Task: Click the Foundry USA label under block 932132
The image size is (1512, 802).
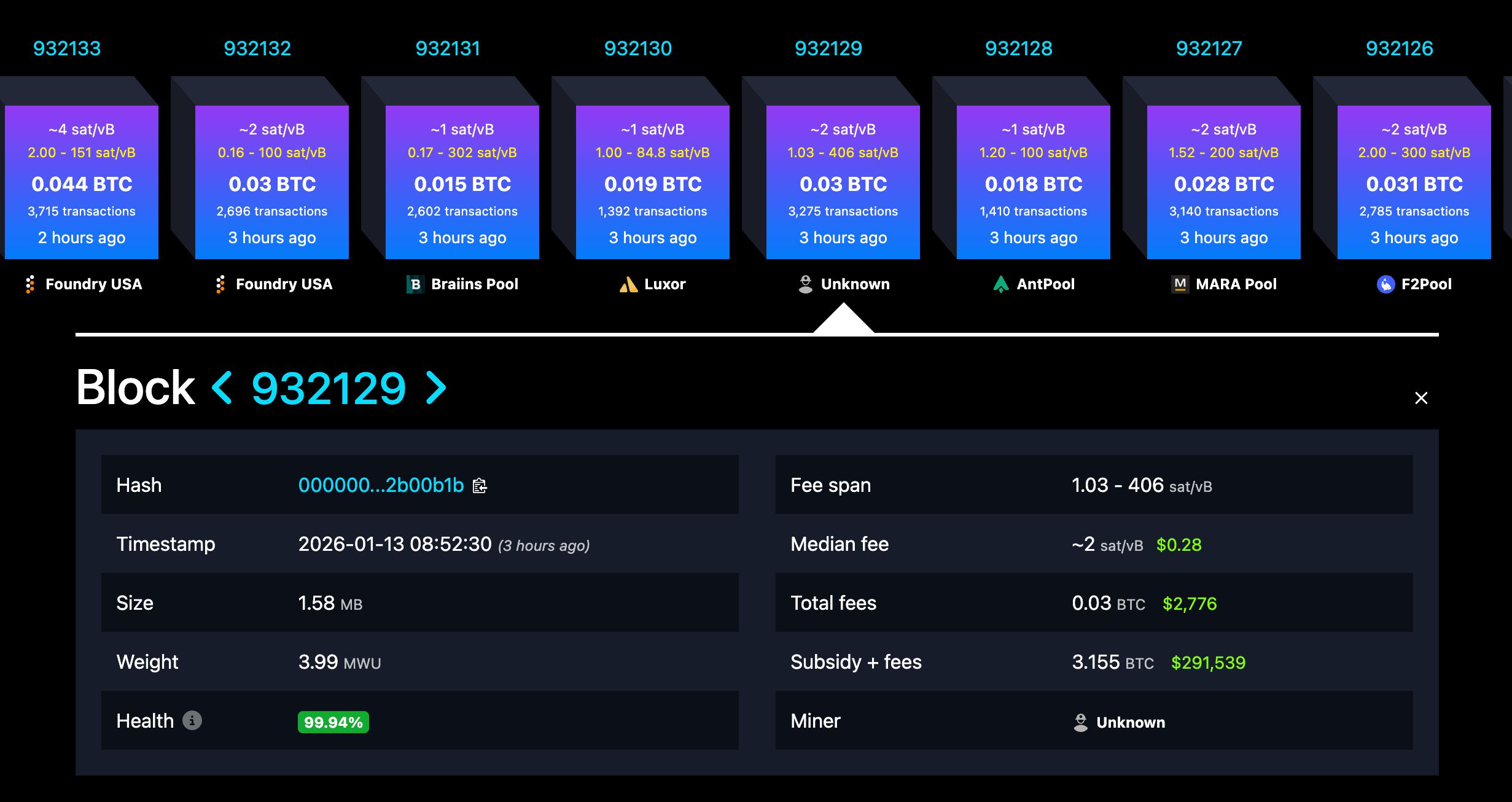Action: (x=284, y=284)
